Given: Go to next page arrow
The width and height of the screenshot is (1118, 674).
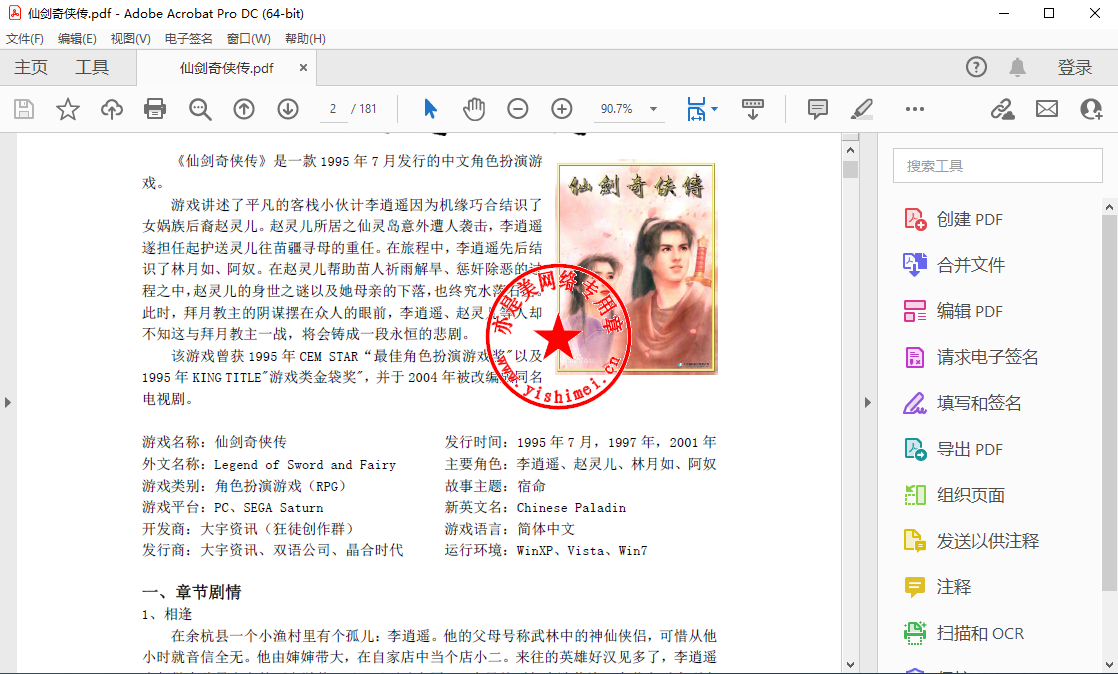Looking at the screenshot, I should 288,109.
